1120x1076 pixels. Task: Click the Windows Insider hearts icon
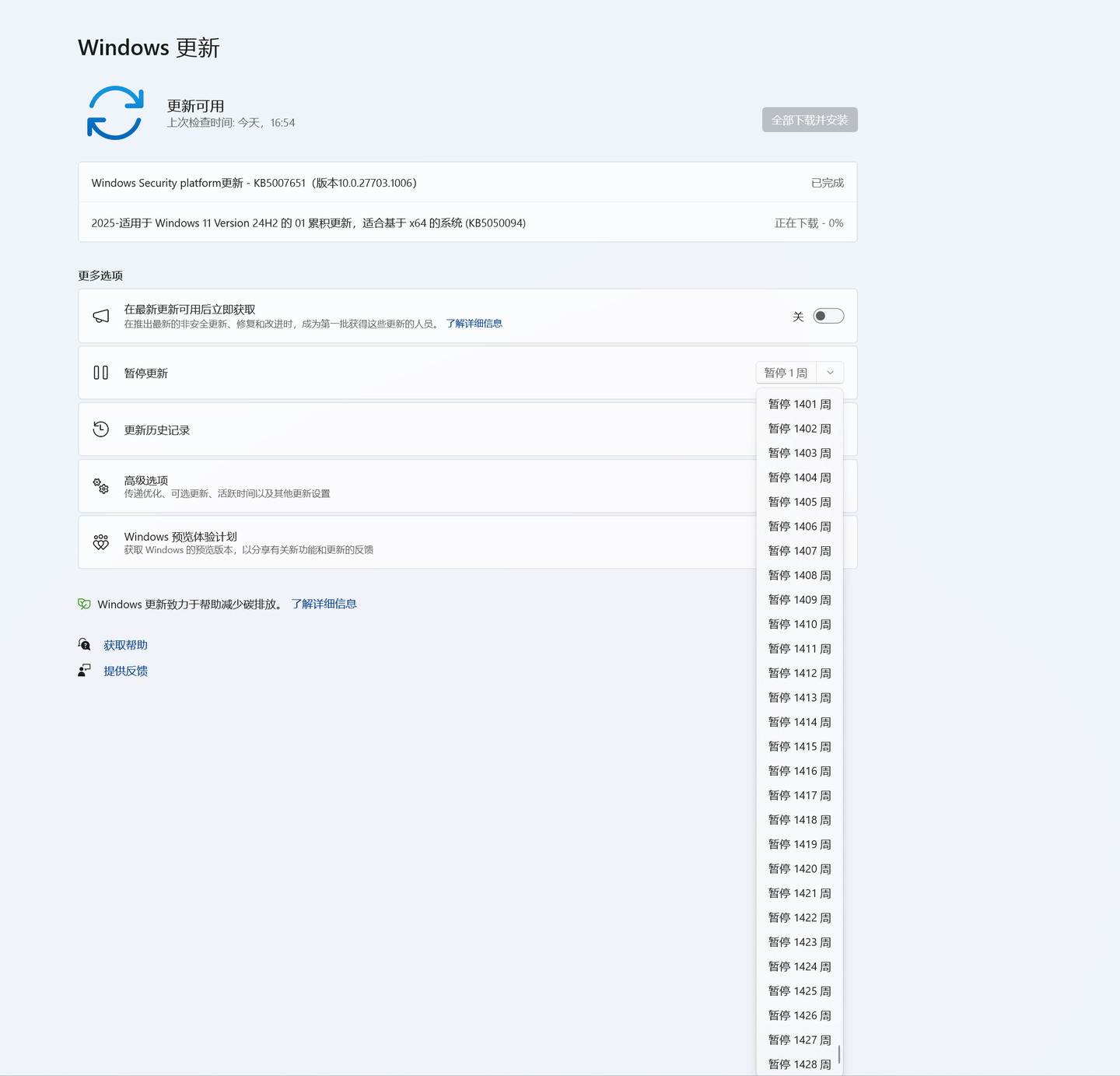click(101, 542)
